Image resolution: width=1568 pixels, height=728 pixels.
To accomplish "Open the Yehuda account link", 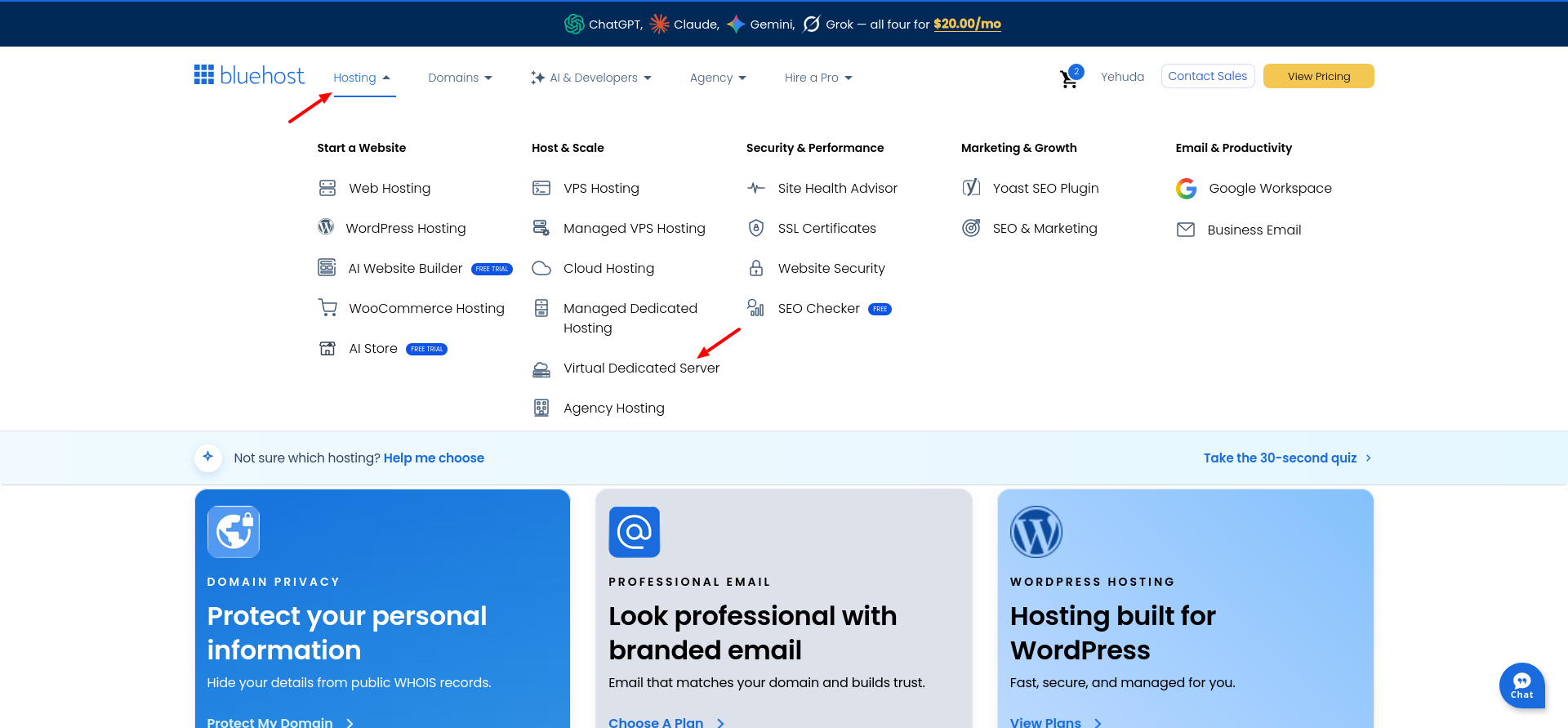I will point(1122,77).
